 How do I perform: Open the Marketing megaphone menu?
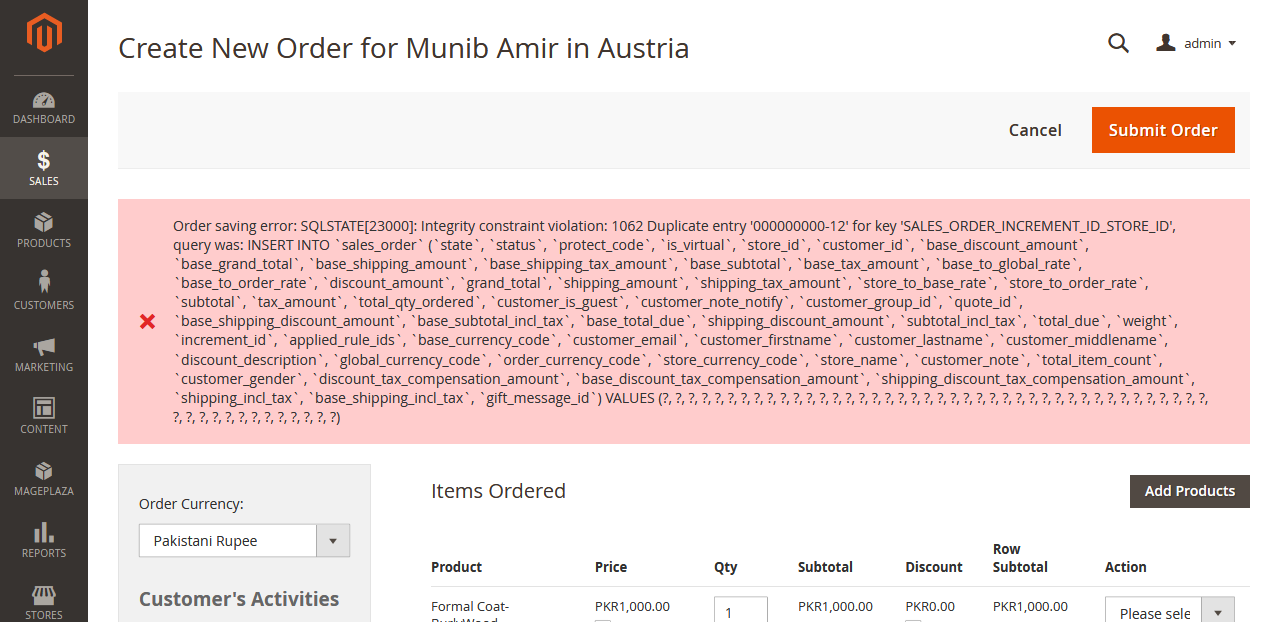44,354
